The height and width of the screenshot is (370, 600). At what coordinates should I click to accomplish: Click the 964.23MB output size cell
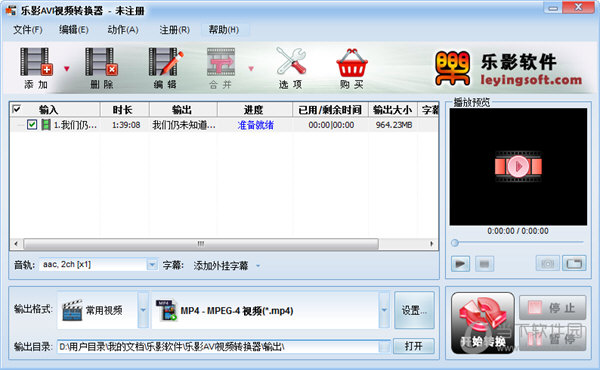[394, 125]
